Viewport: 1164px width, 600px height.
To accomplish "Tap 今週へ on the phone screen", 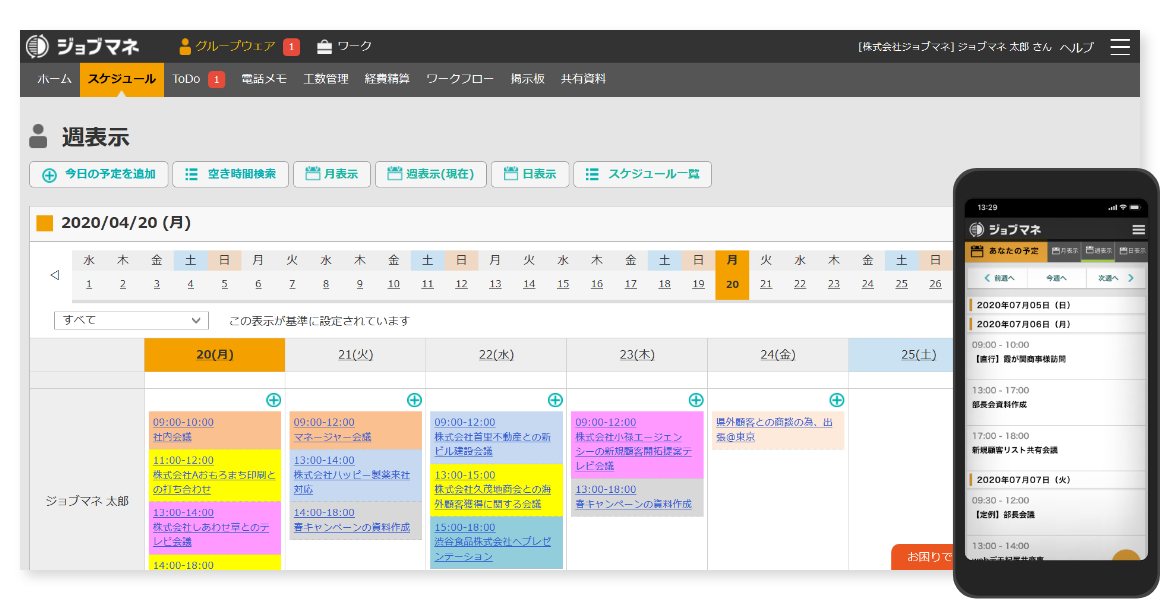I will (x=1056, y=278).
